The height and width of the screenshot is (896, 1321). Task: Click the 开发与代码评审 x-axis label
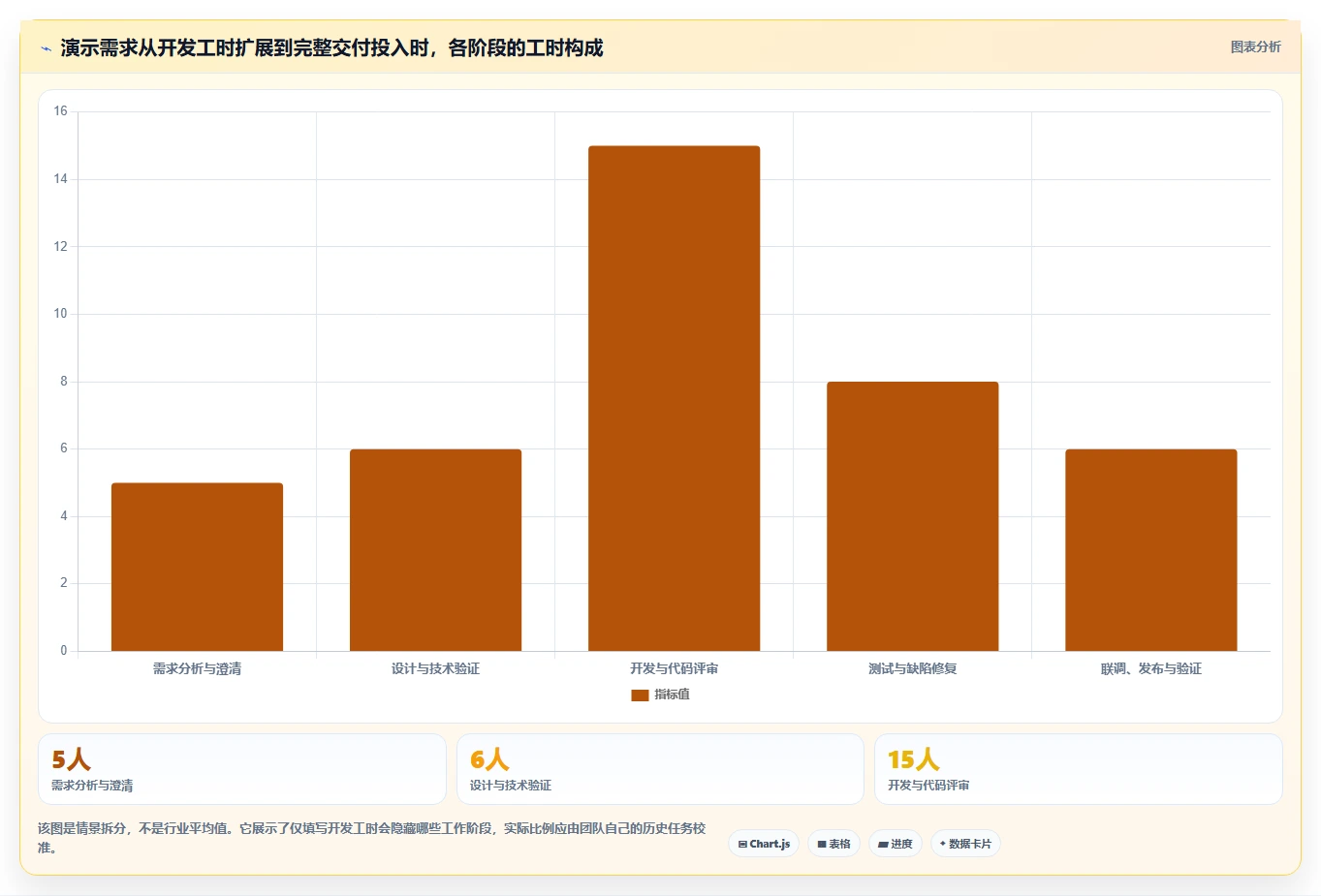pos(674,668)
